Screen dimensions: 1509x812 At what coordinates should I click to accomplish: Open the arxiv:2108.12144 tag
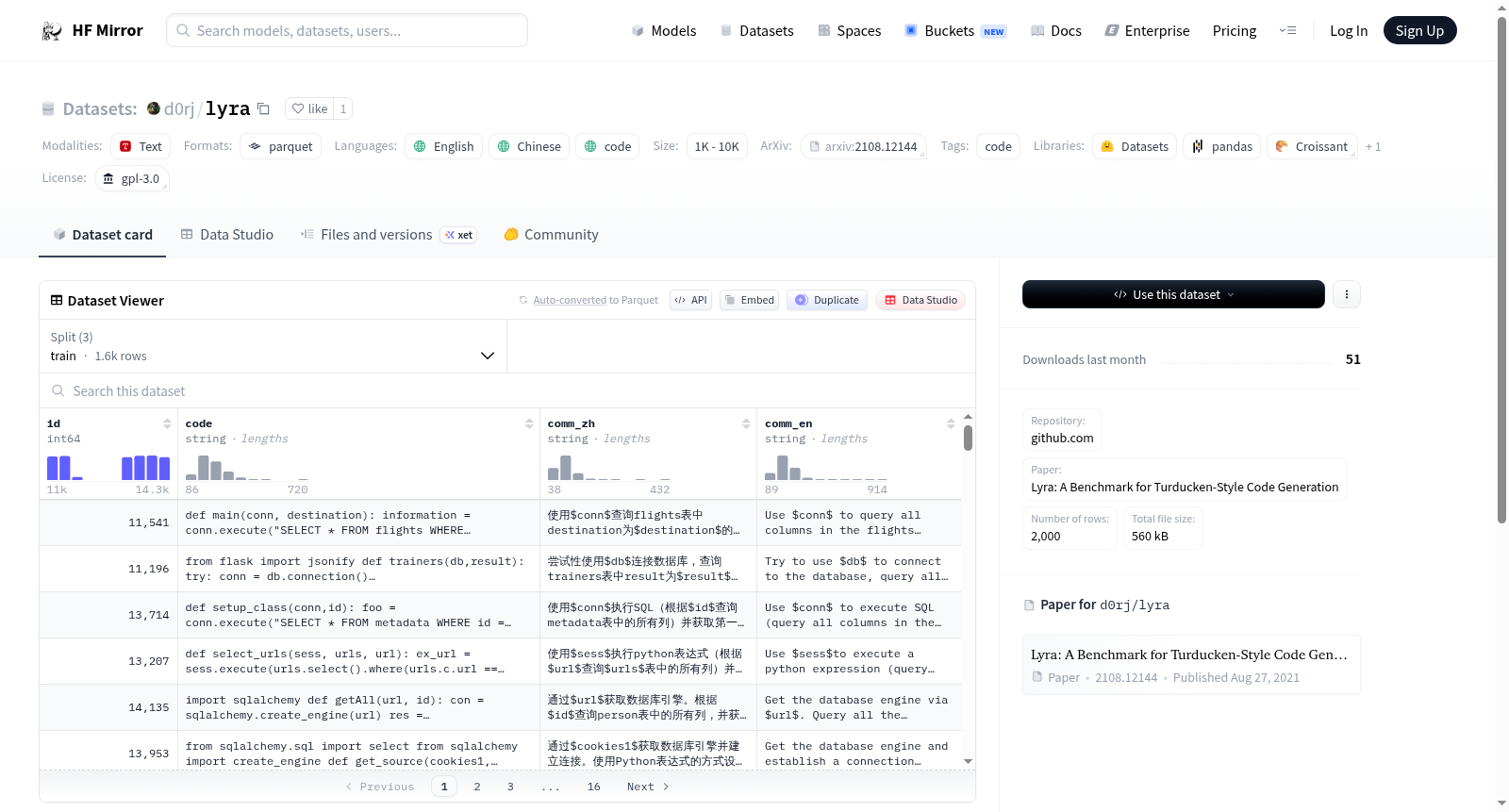[x=863, y=146]
